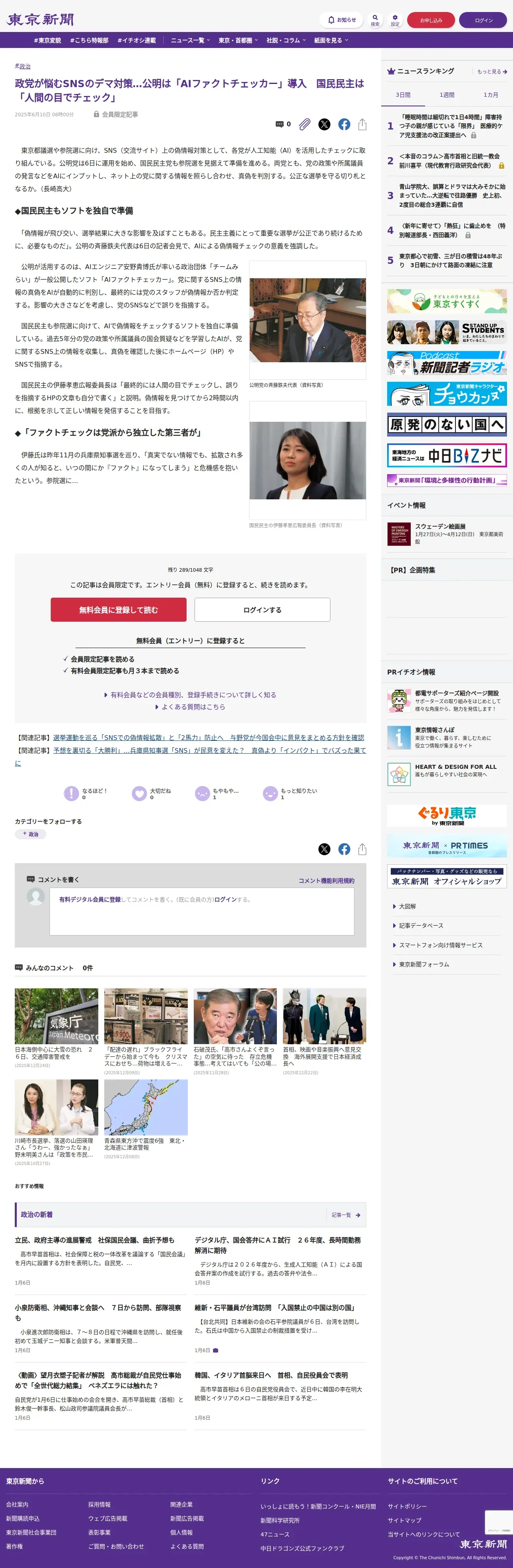
Task: Click the もやもや… reaction icon
Action: tap(202, 793)
